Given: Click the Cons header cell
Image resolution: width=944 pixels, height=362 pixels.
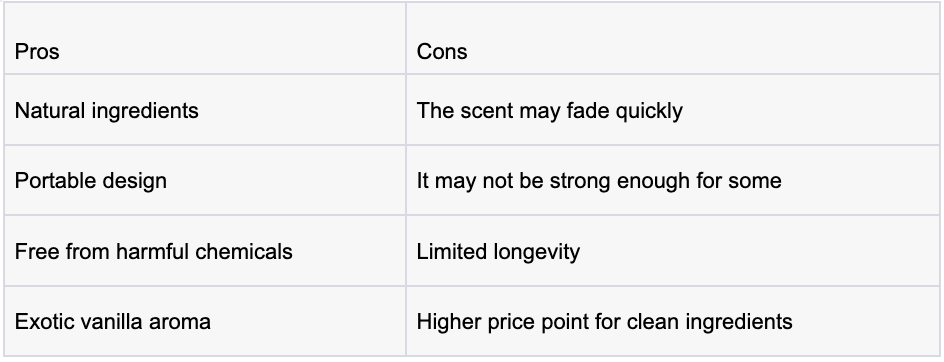Looking at the screenshot, I should pyautogui.click(x=672, y=39).
